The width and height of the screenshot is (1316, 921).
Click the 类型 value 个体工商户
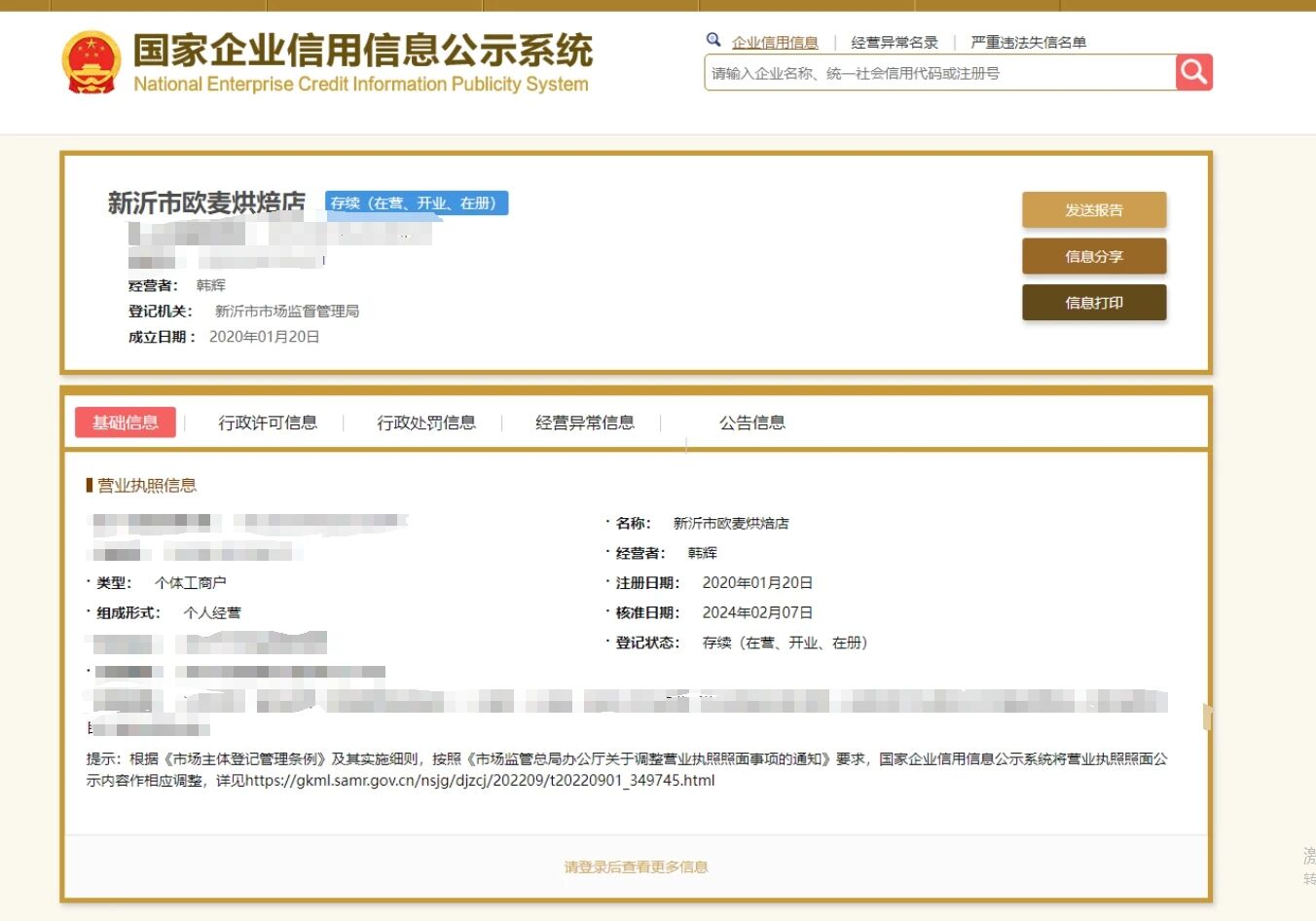pyautogui.click(x=191, y=582)
